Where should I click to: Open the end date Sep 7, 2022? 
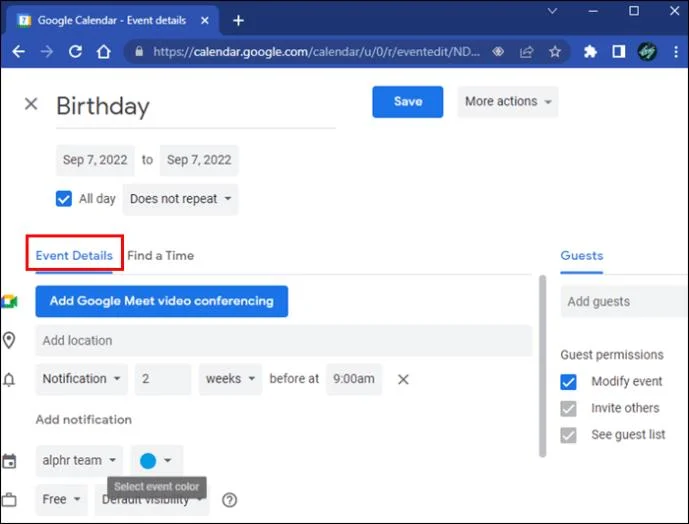point(199,160)
